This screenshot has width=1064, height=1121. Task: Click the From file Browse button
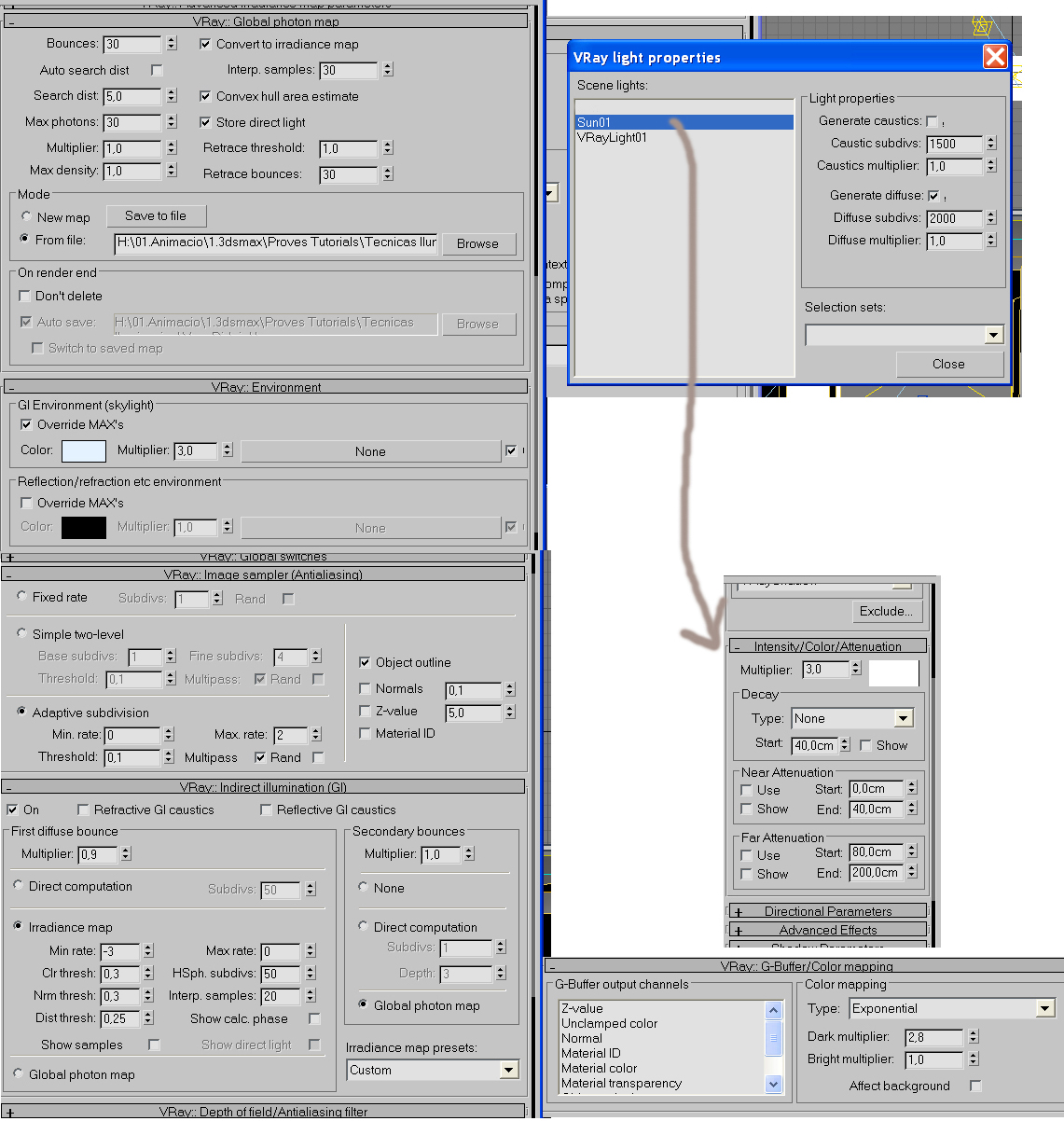tap(477, 243)
